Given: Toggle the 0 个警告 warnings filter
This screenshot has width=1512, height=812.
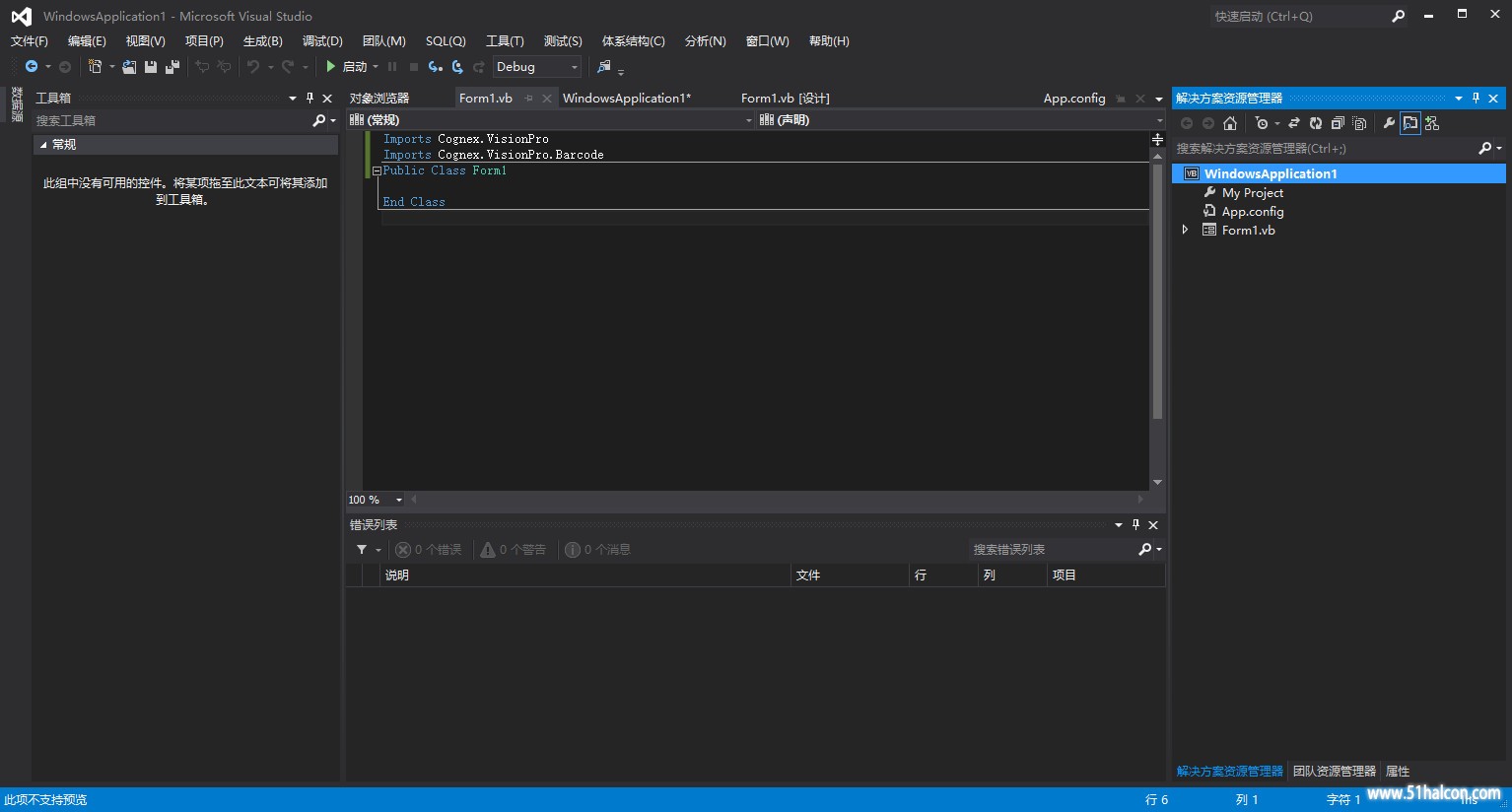Looking at the screenshot, I should pos(514,549).
